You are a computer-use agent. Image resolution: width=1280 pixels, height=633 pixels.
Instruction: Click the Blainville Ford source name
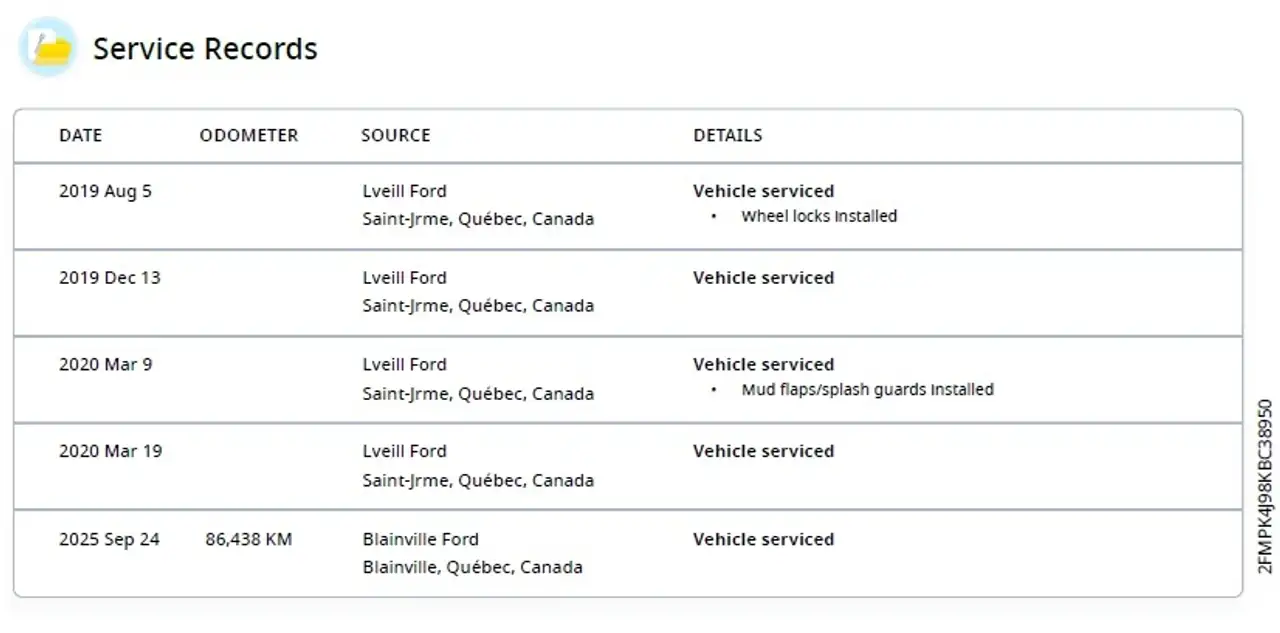(420, 539)
